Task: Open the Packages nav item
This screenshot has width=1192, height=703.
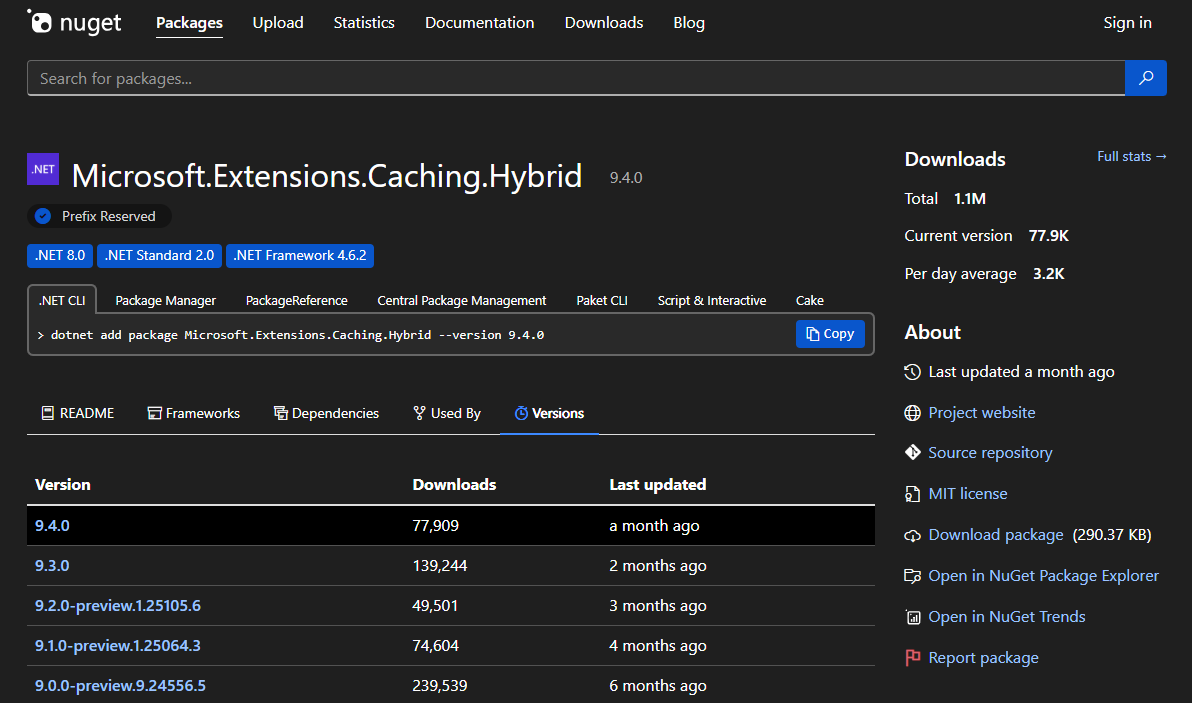Action: [x=189, y=23]
